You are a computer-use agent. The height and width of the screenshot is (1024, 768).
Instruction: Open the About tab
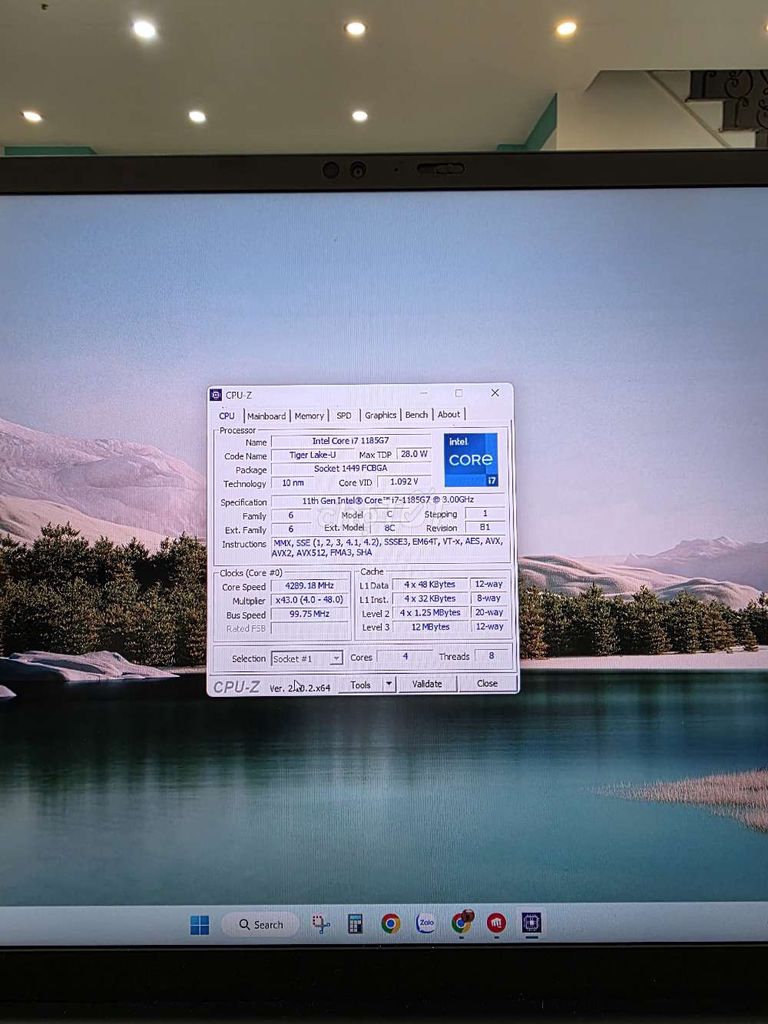click(449, 414)
